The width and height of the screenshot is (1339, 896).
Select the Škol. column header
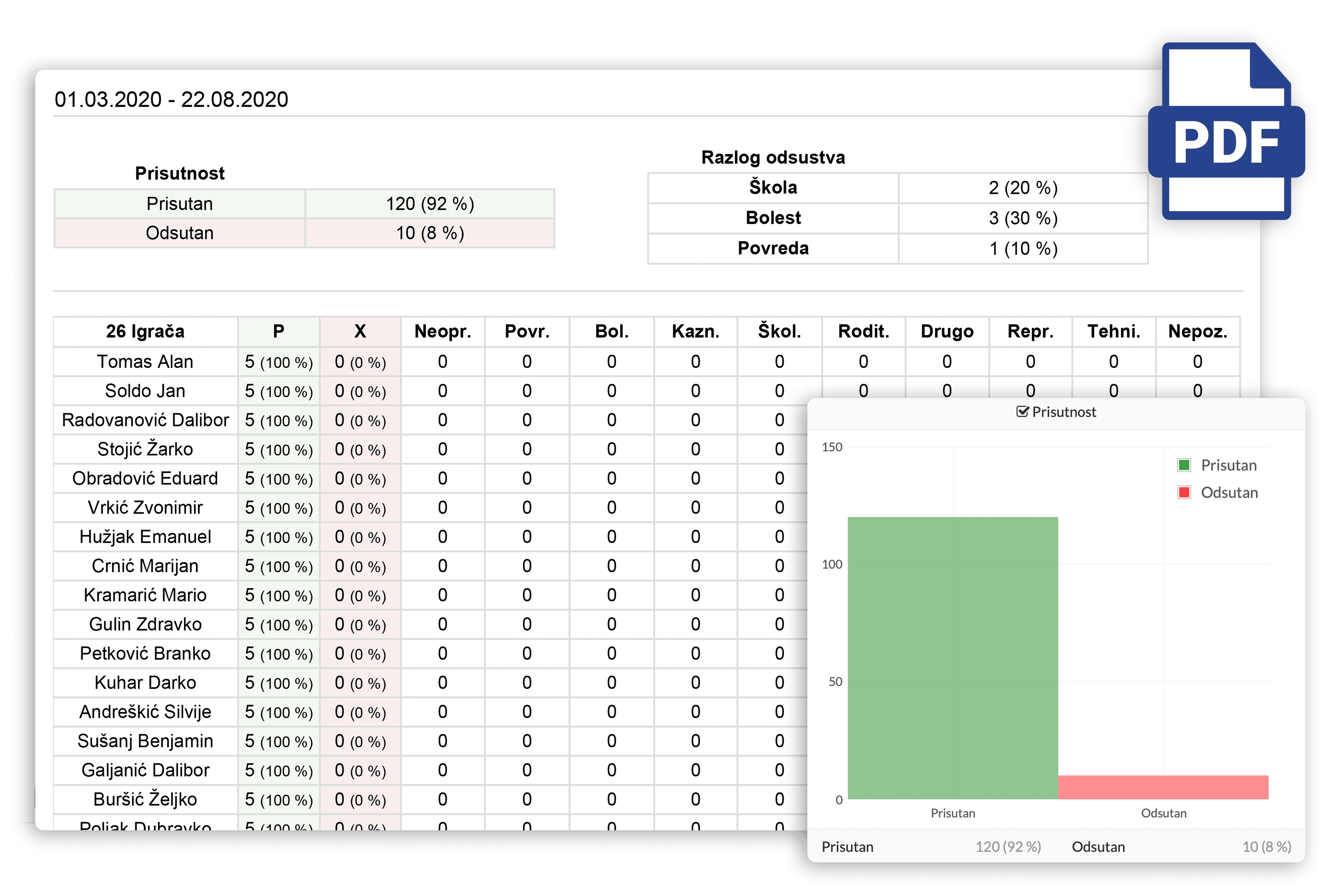tap(779, 331)
